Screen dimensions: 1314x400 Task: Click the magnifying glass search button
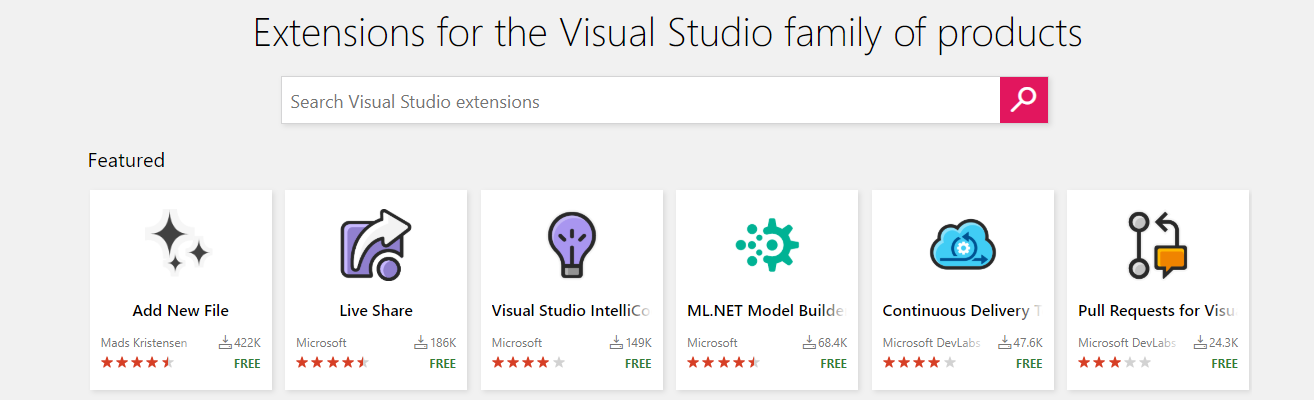tap(1023, 100)
